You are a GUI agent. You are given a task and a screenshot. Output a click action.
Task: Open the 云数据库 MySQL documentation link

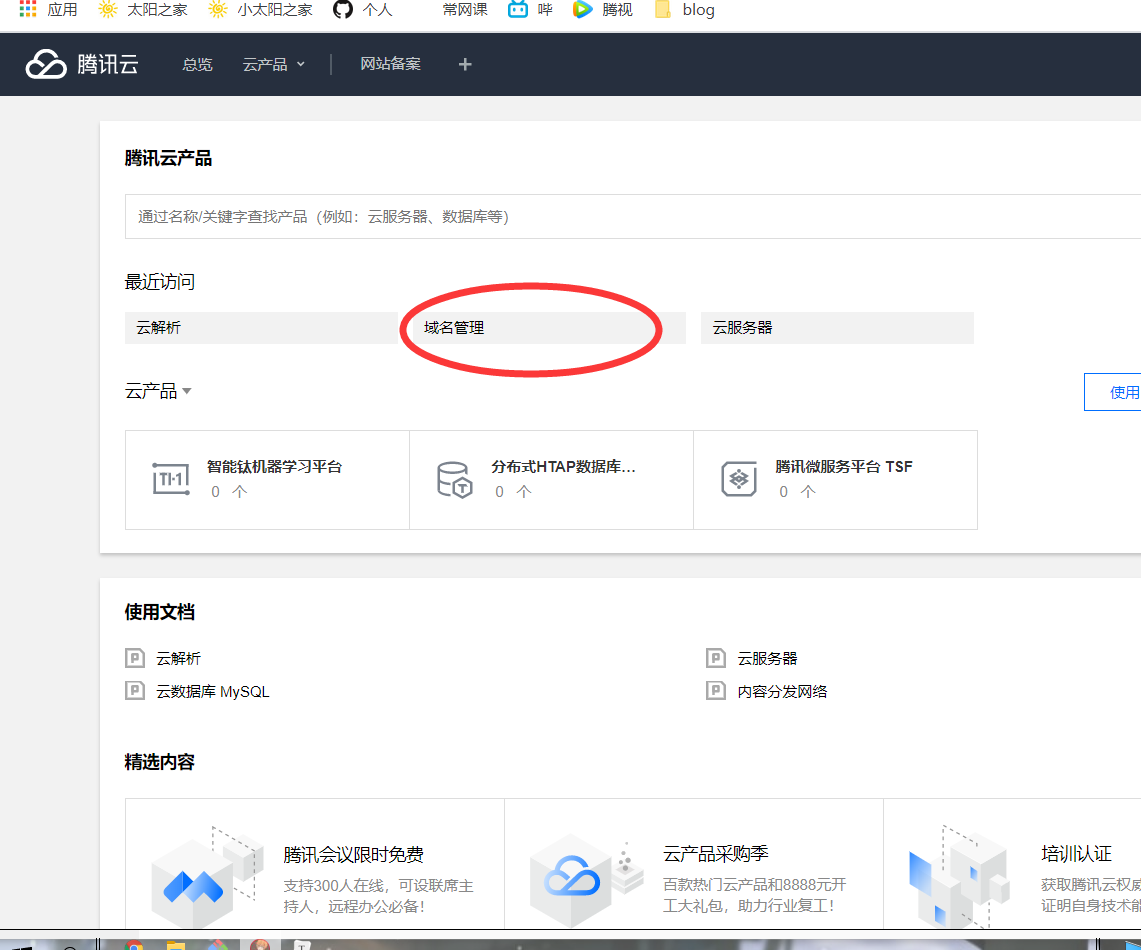coord(212,691)
